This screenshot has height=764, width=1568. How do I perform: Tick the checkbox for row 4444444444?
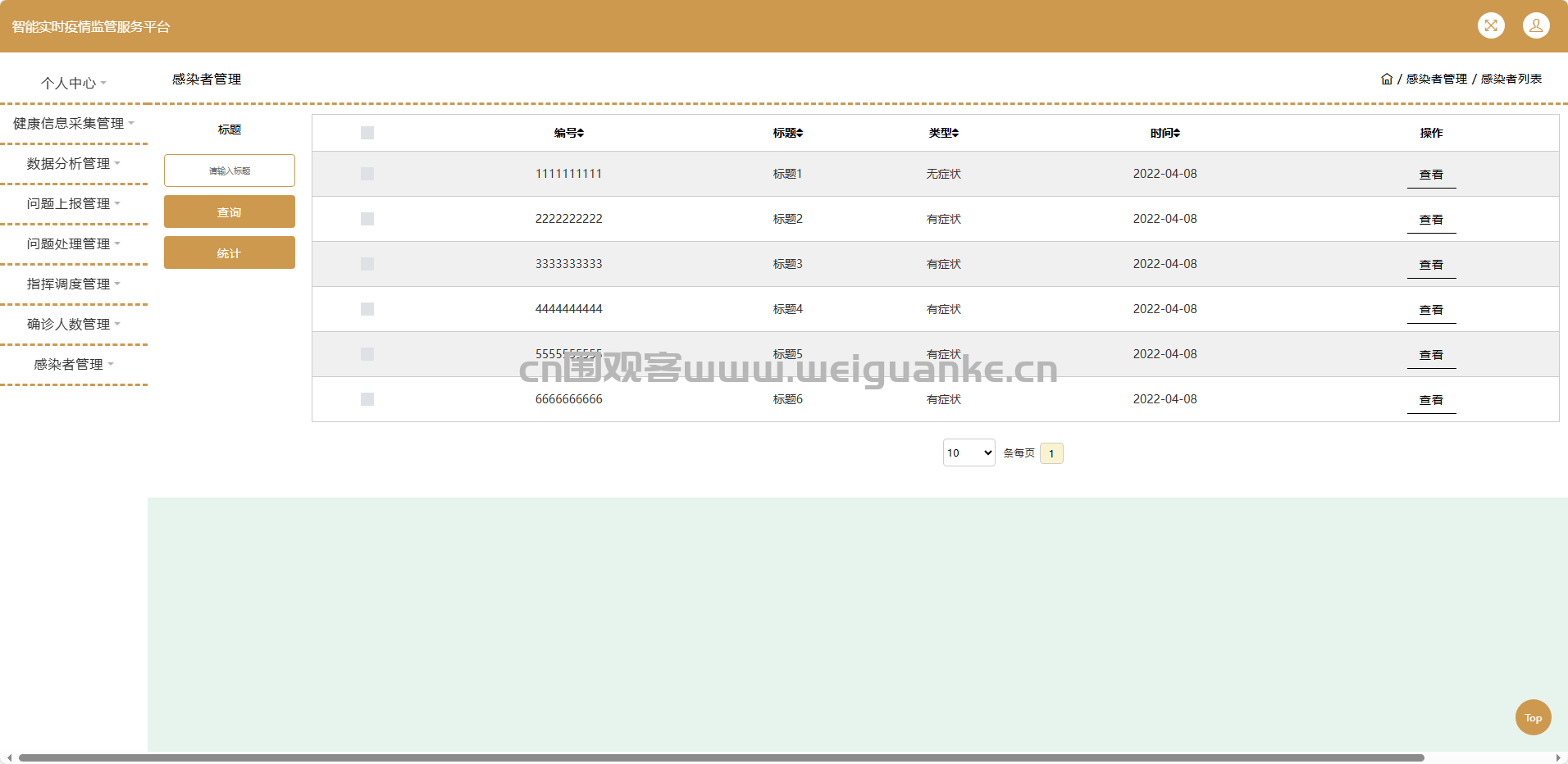(367, 309)
